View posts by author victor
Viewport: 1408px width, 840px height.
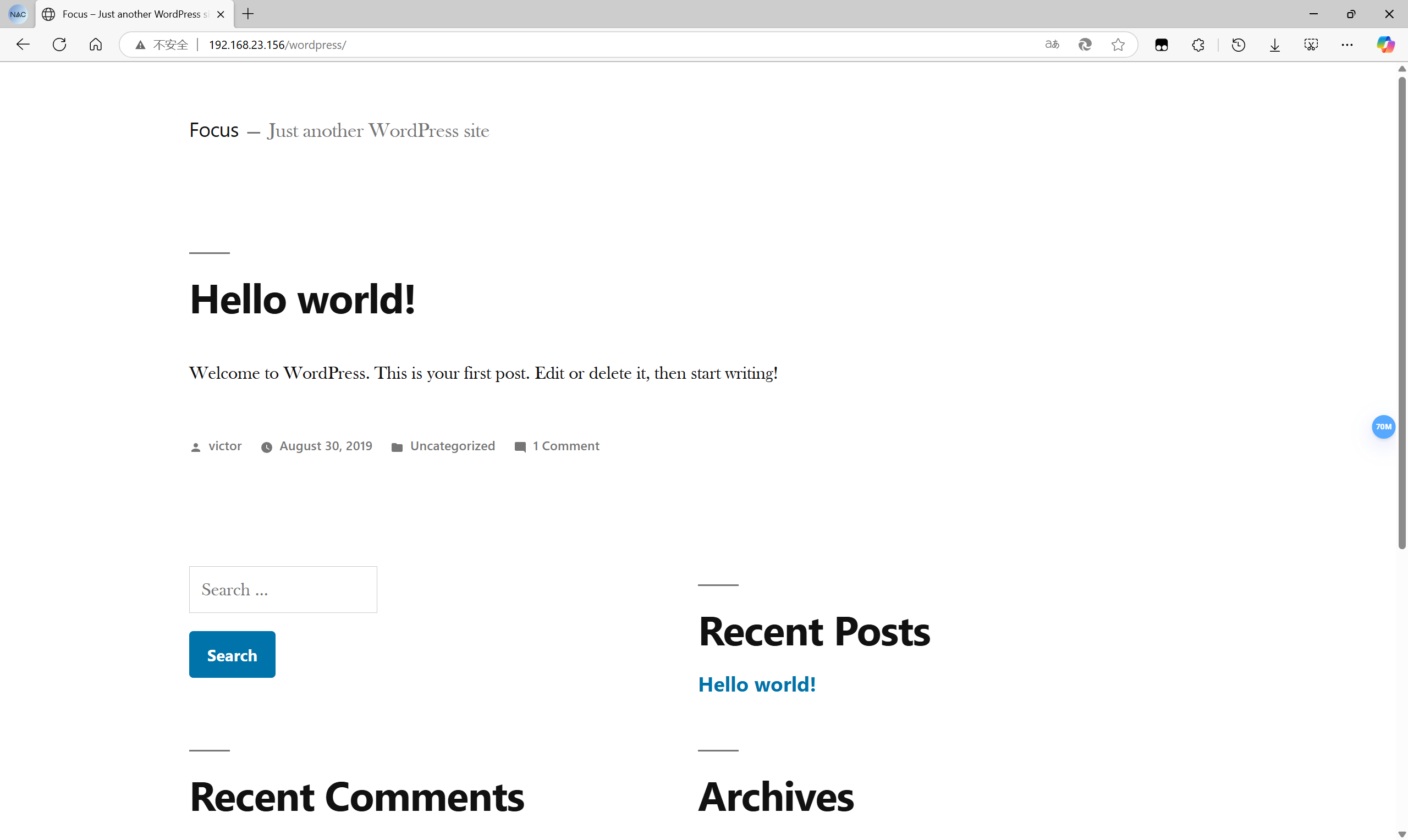tap(225, 446)
